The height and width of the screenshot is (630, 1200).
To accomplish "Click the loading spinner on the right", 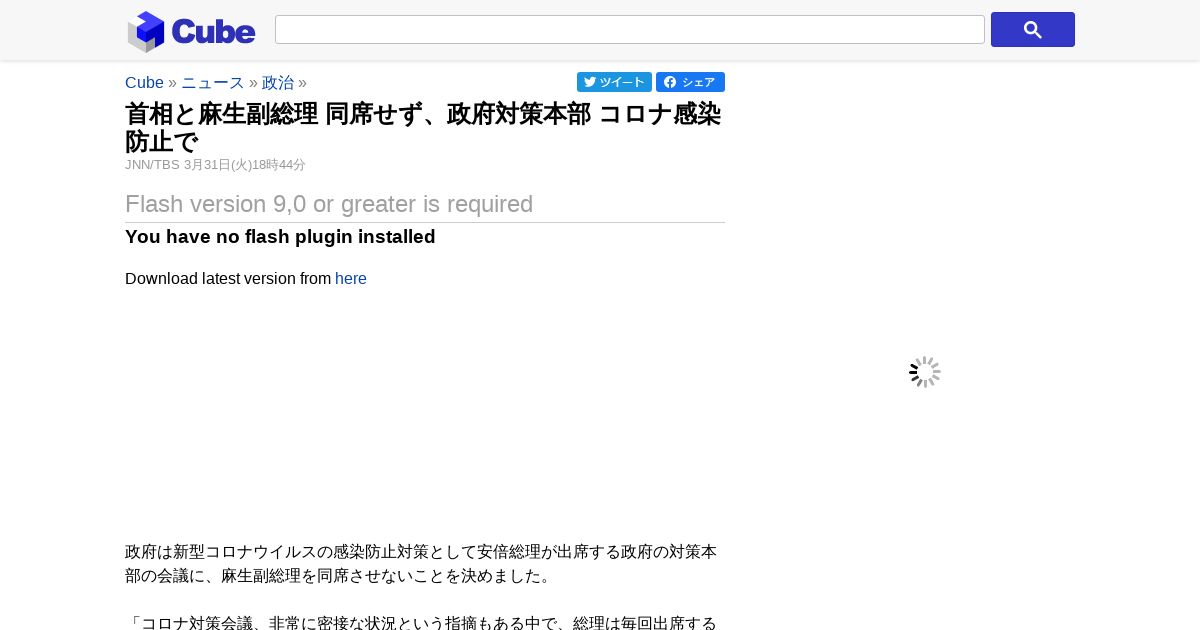I will click(925, 372).
